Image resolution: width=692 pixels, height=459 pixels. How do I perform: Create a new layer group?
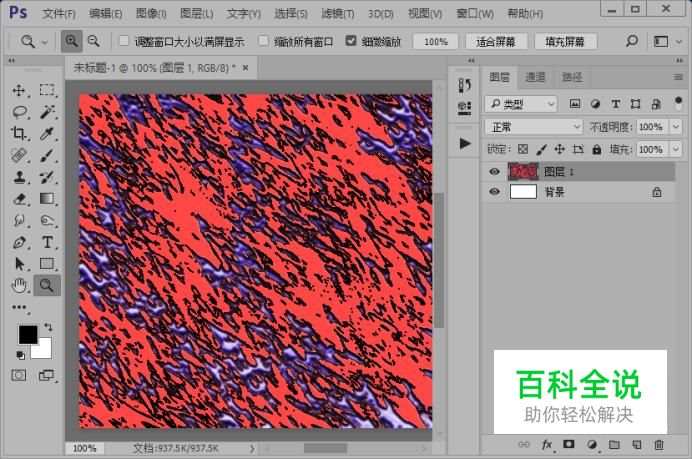tap(614, 444)
